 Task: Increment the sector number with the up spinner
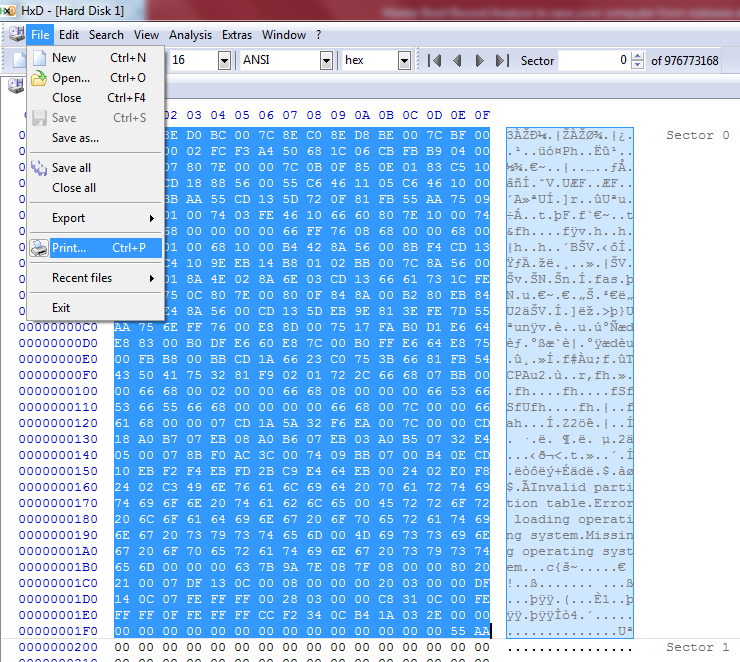(x=638, y=57)
